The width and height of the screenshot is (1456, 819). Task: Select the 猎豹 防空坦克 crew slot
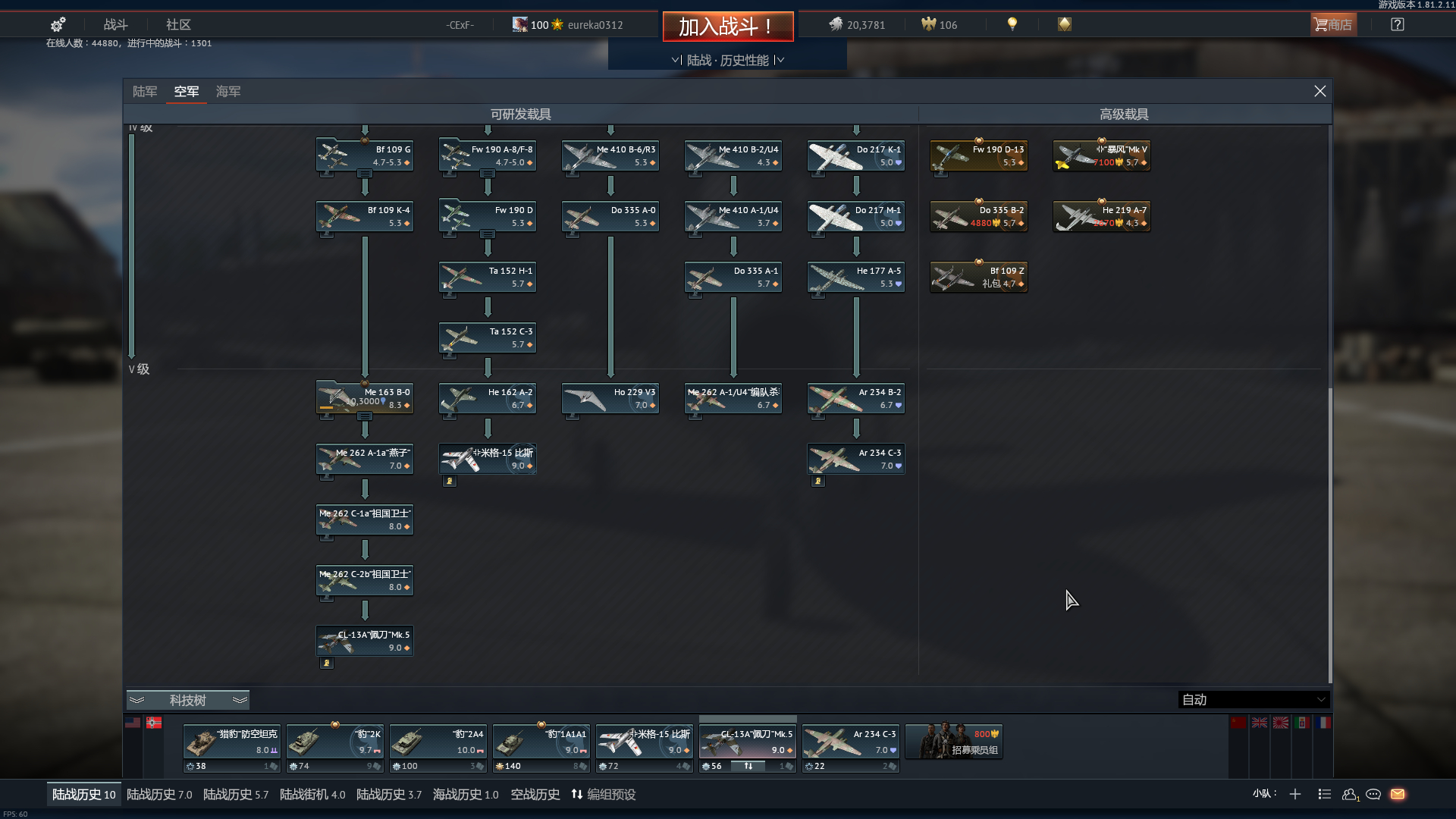click(232, 748)
